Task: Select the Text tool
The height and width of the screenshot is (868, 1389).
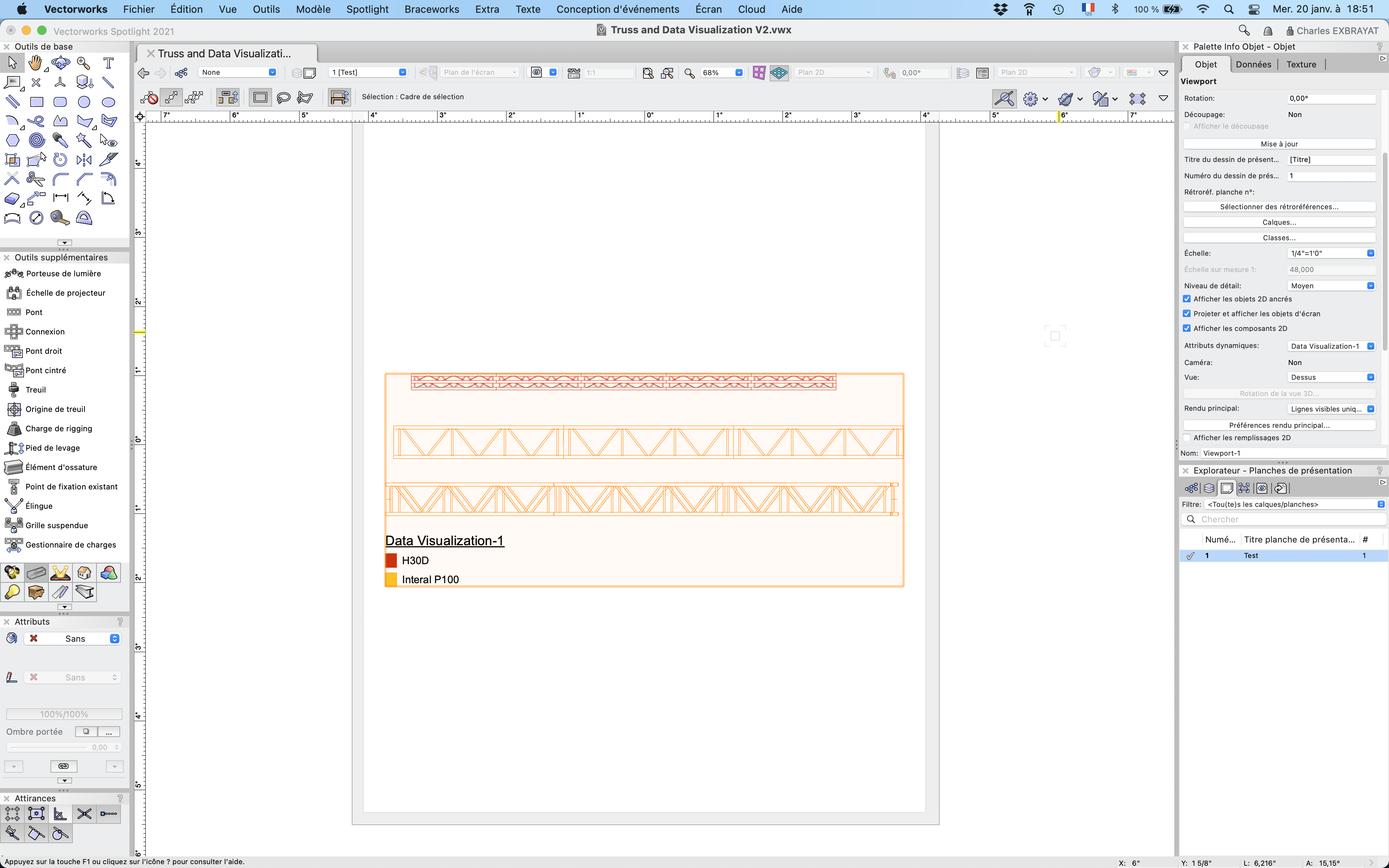Action: coord(108,63)
